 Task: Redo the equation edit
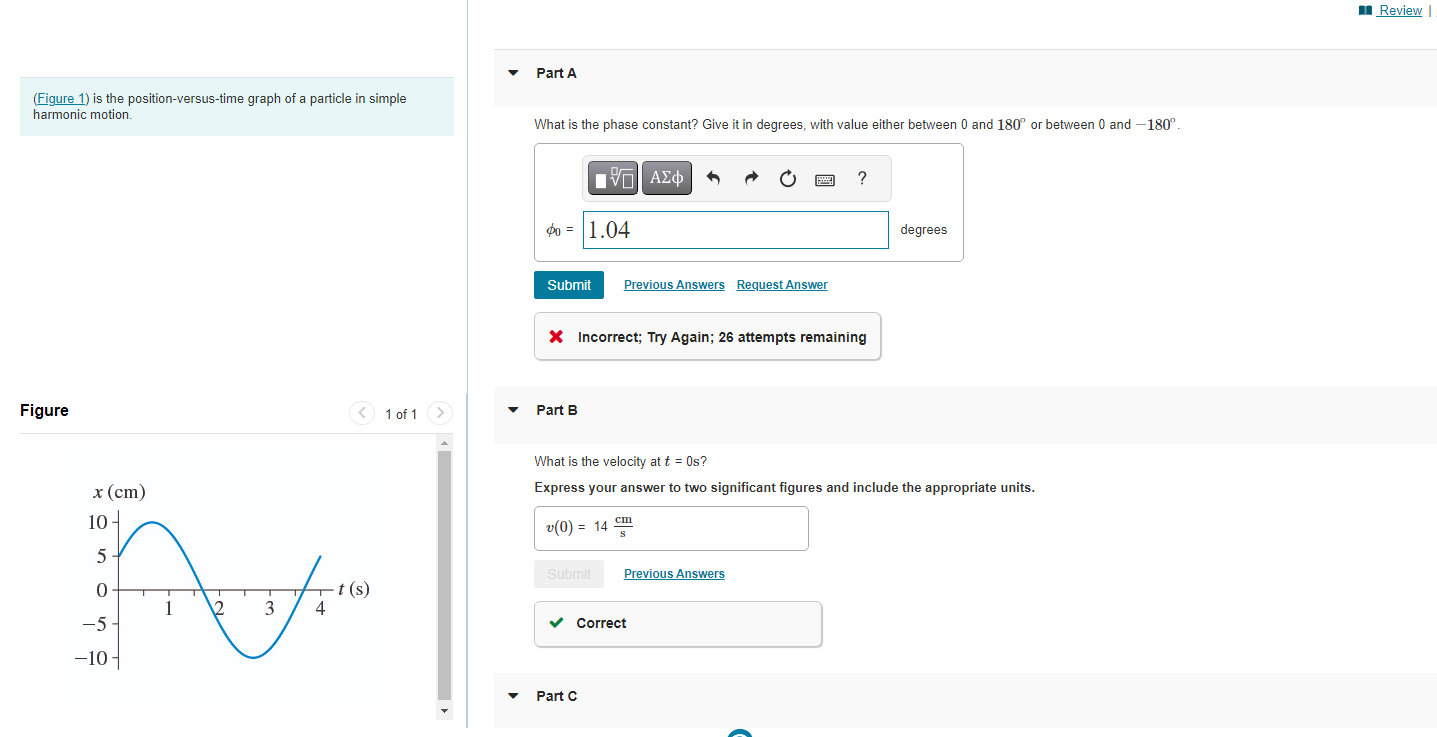tap(750, 178)
